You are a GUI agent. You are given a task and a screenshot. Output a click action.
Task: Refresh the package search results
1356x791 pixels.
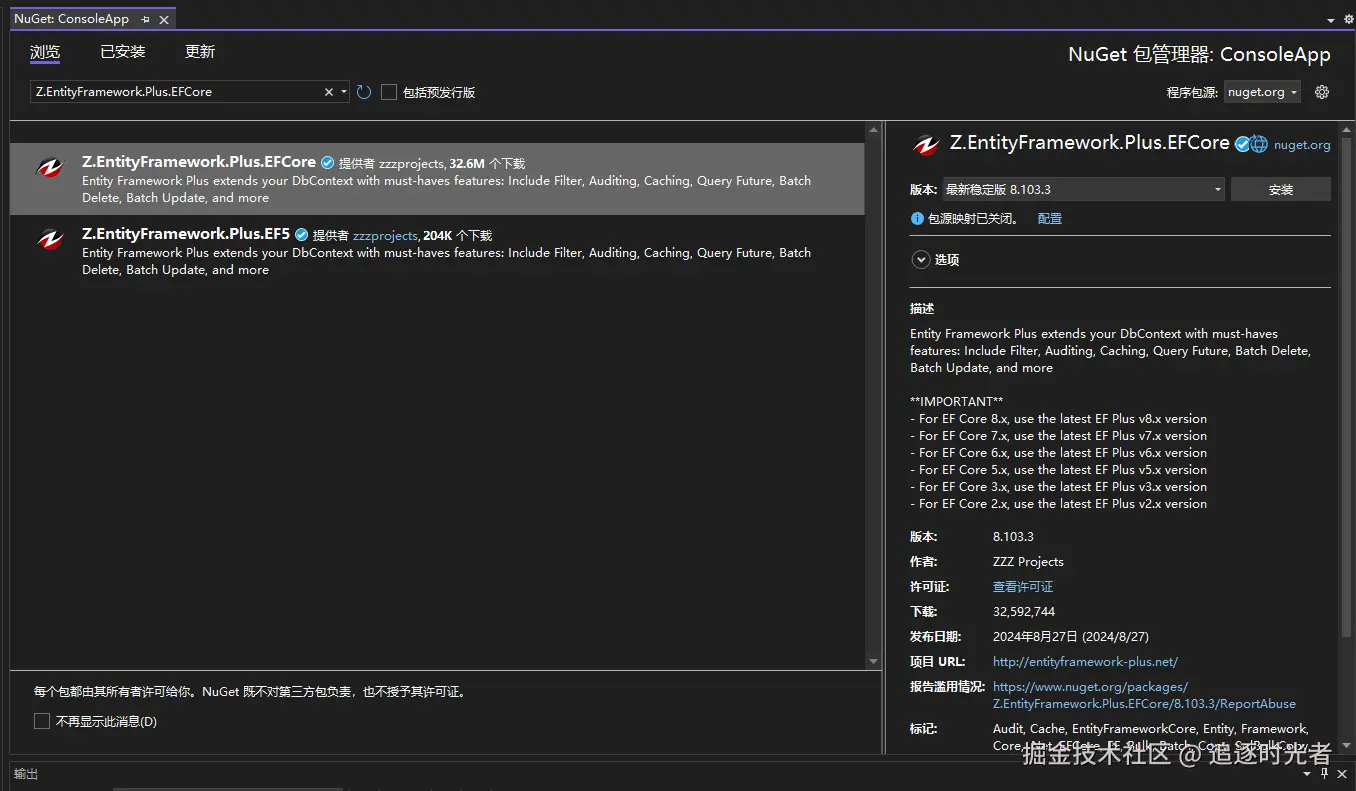[364, 92]
